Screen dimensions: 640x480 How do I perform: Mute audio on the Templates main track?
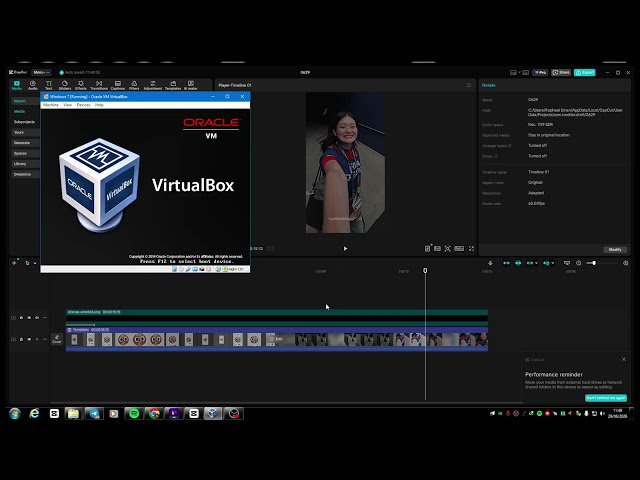[37, 339]
